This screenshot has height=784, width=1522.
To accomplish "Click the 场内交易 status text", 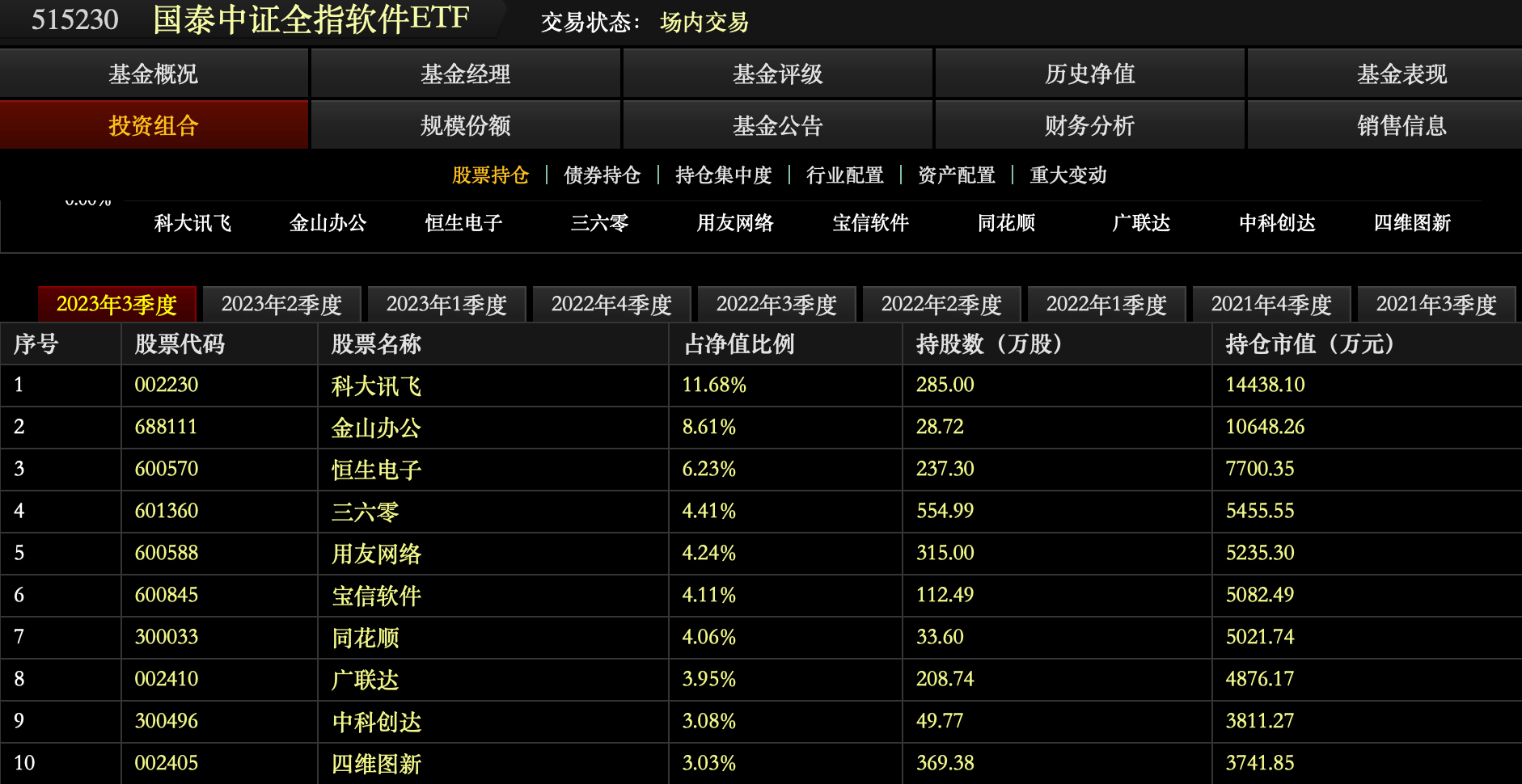I will pos(704,23).
